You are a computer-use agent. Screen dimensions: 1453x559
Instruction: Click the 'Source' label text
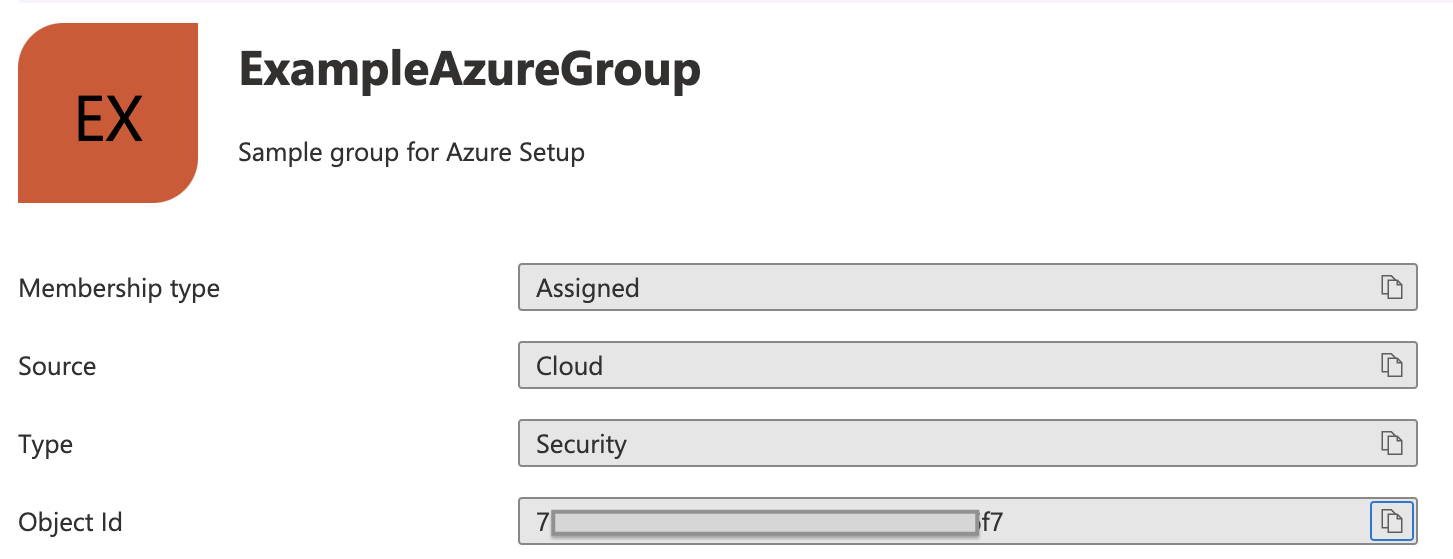click(57, 367)
